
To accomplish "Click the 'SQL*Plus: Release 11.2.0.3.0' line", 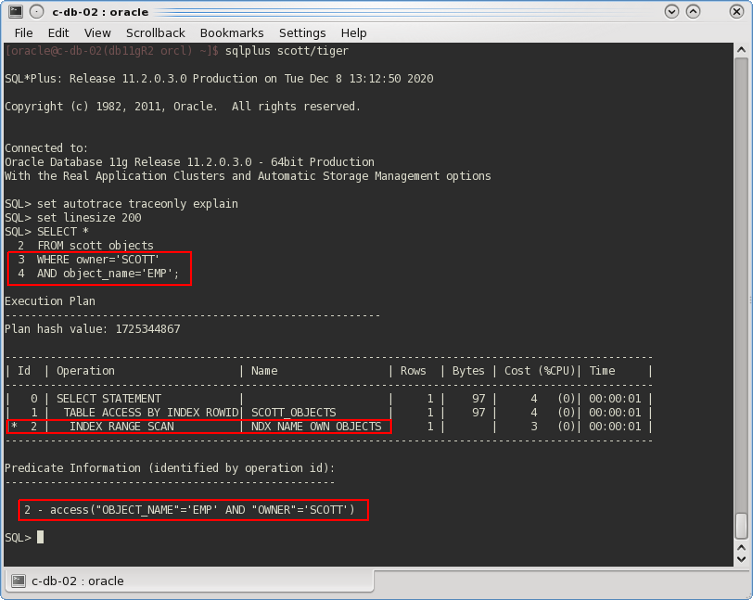I will coord(219,79).
